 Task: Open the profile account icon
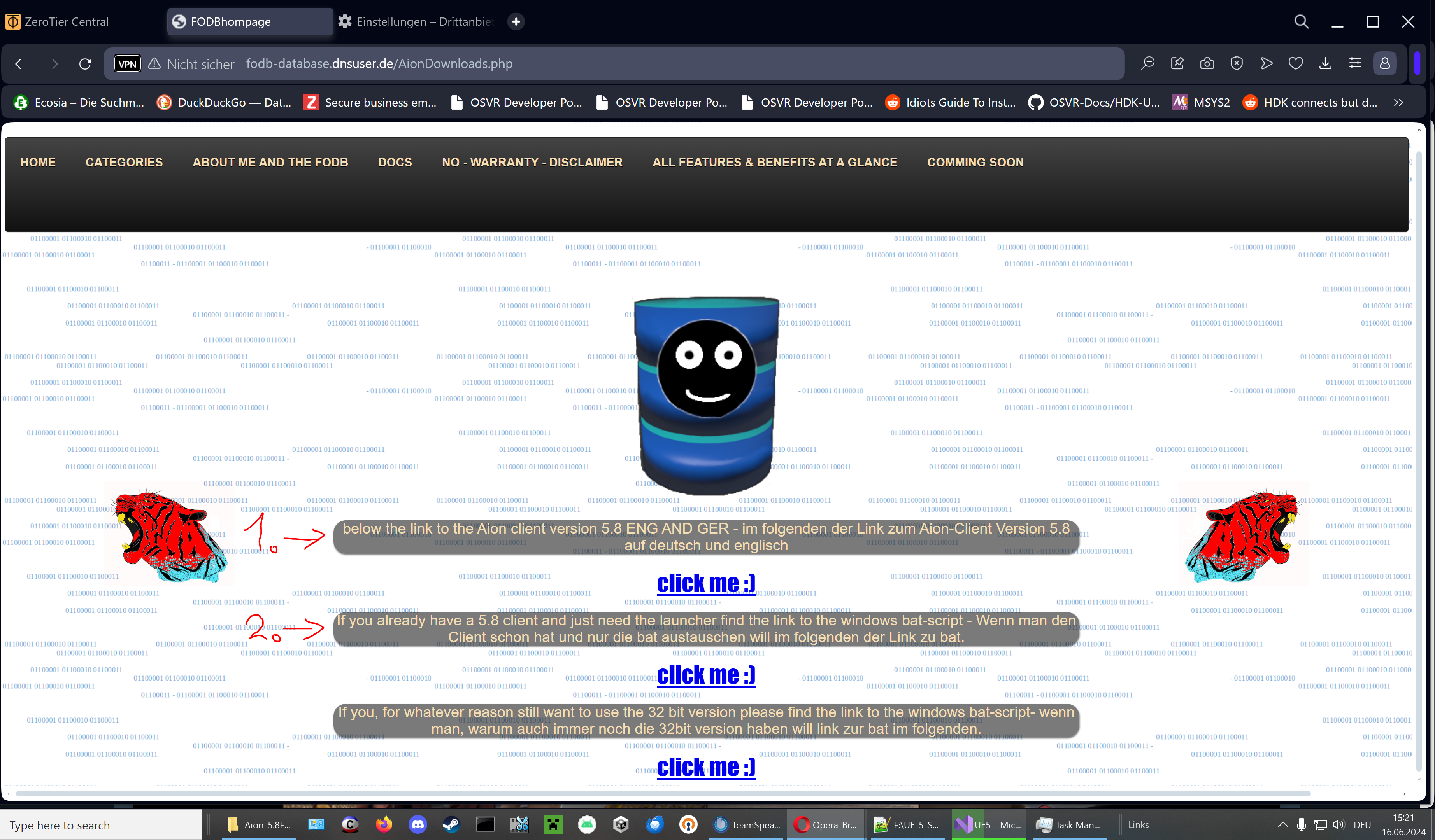[1384, 64]
